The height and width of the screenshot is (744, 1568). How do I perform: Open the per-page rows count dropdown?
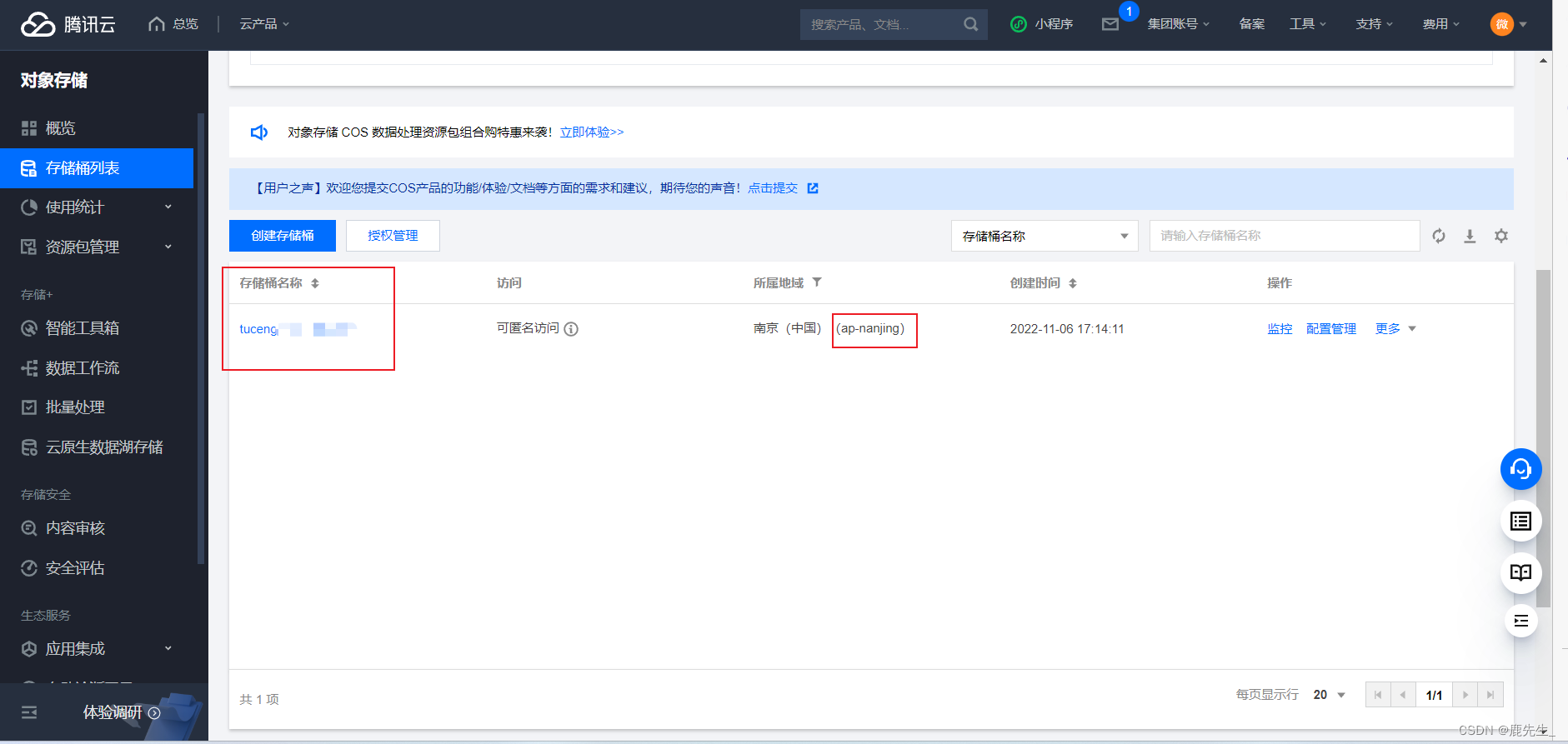coord(1329,695)
